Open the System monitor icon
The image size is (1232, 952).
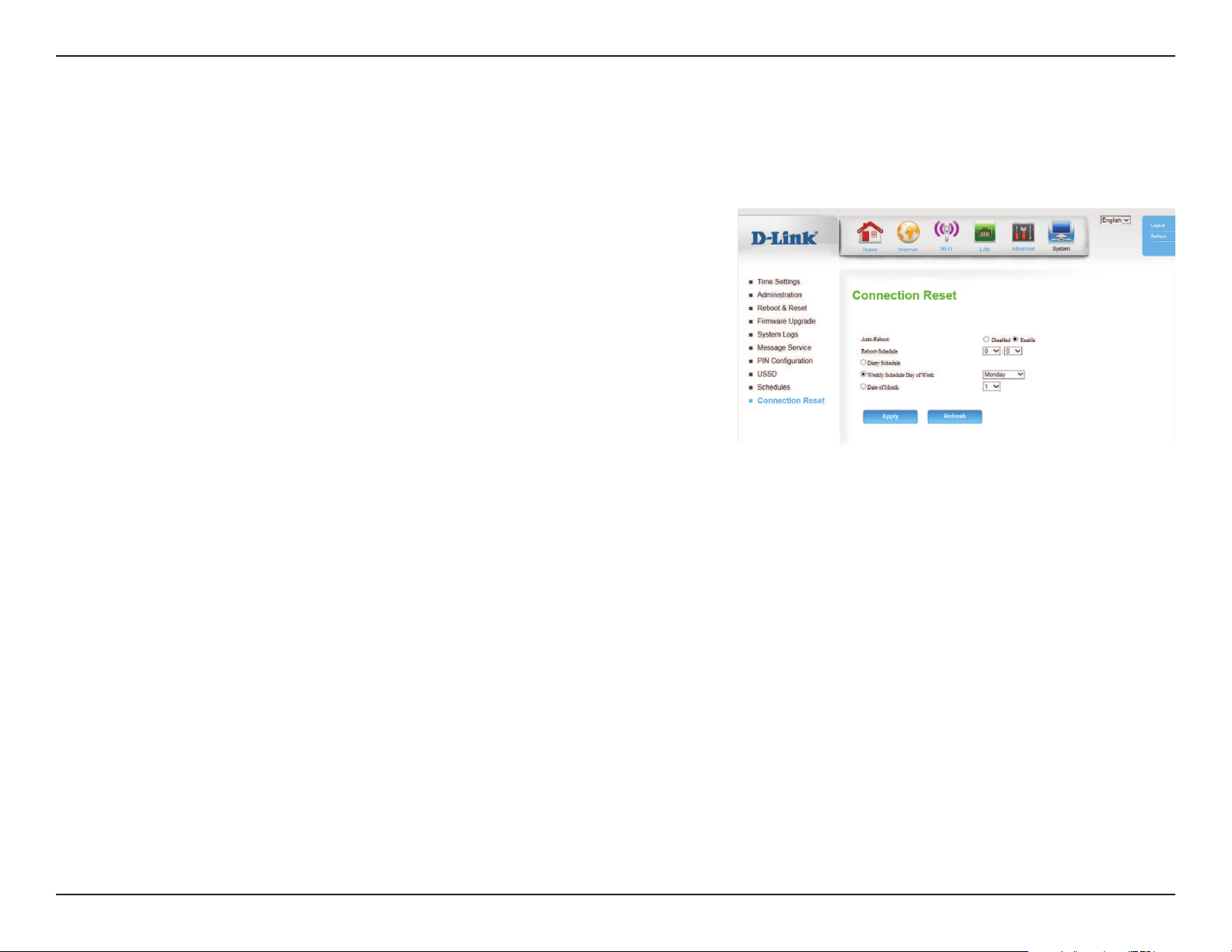point(1061,232)
